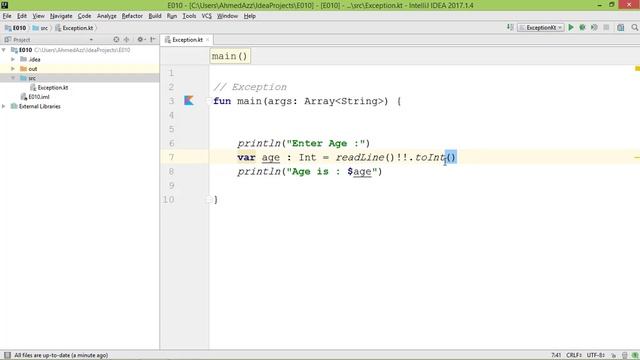Open the Edit menu
This screenshot has width=640, height=360.
coord(22,16)
